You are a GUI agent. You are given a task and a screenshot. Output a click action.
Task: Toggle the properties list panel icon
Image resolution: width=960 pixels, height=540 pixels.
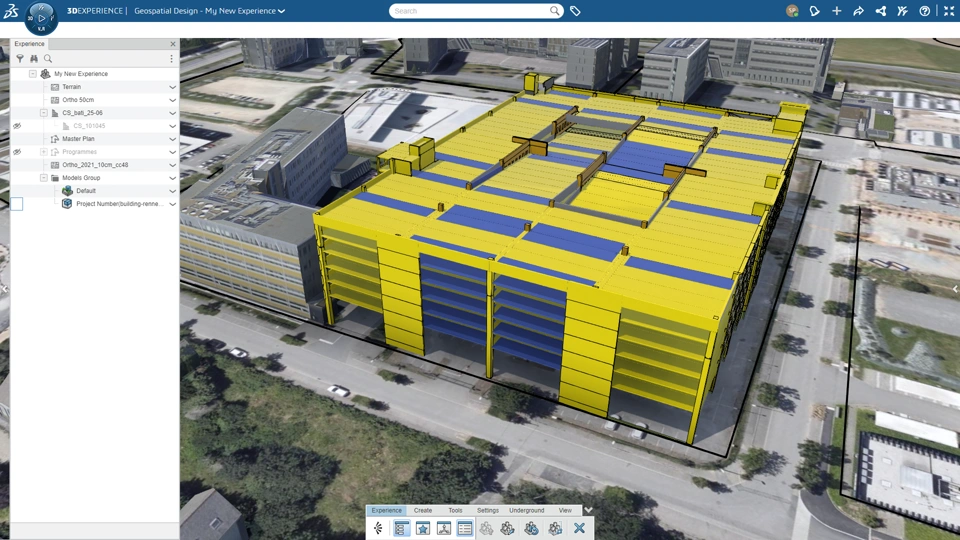point(465,528)
